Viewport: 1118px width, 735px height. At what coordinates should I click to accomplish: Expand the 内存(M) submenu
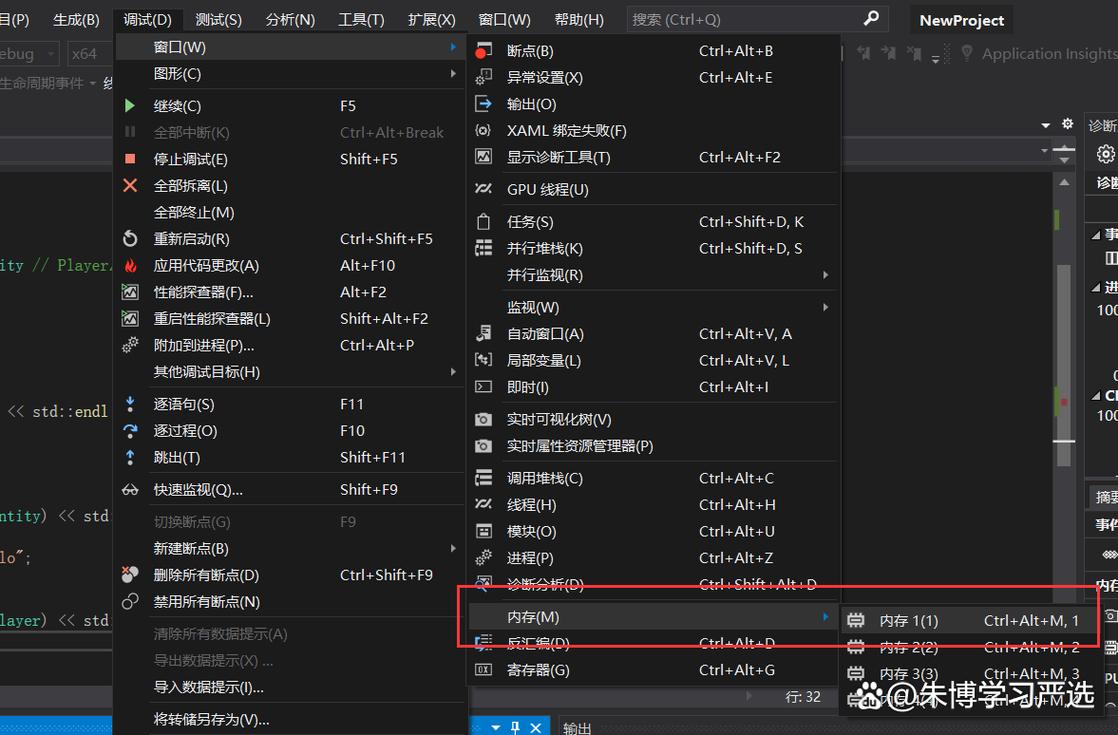[x=825, y=617]
